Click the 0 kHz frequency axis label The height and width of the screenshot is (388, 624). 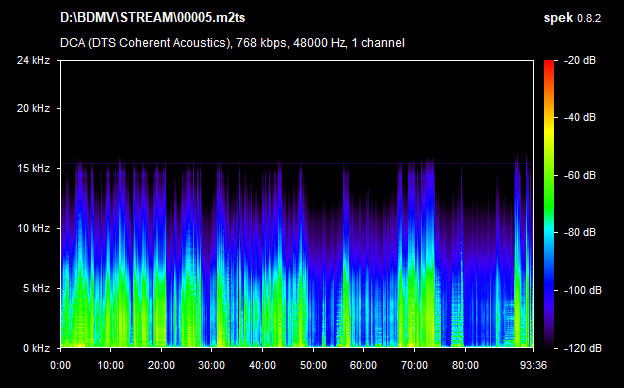click(36, 349)
